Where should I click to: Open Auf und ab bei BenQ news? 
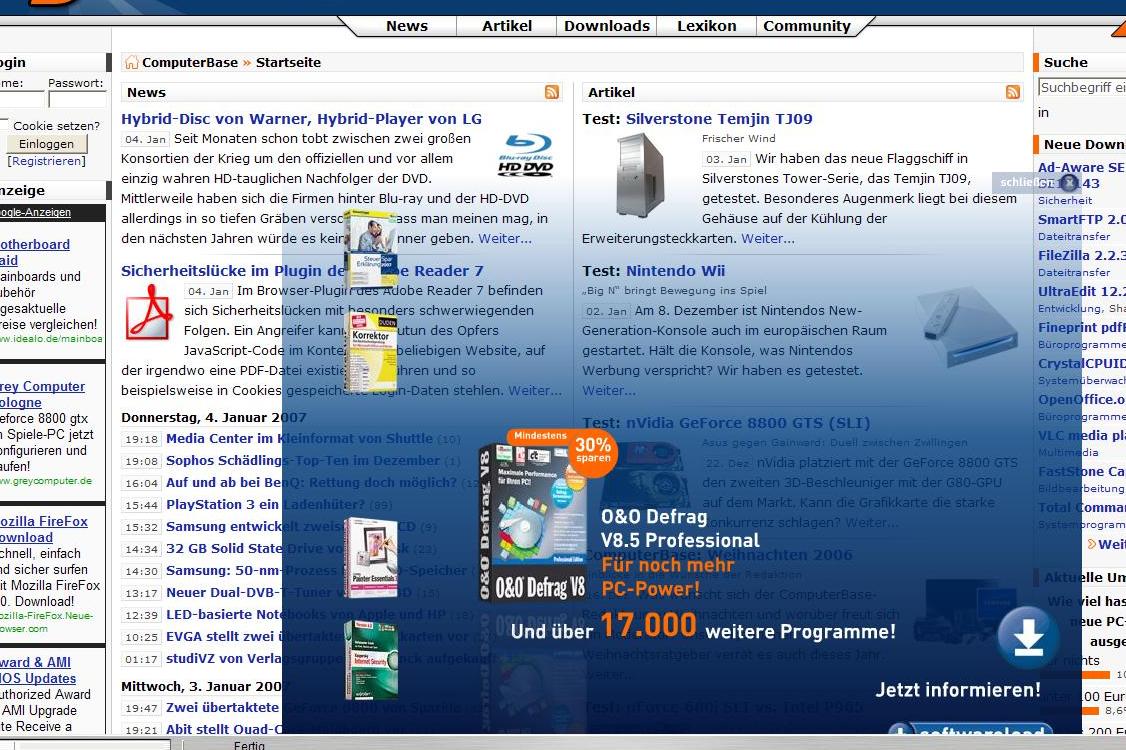coord(311,483)
